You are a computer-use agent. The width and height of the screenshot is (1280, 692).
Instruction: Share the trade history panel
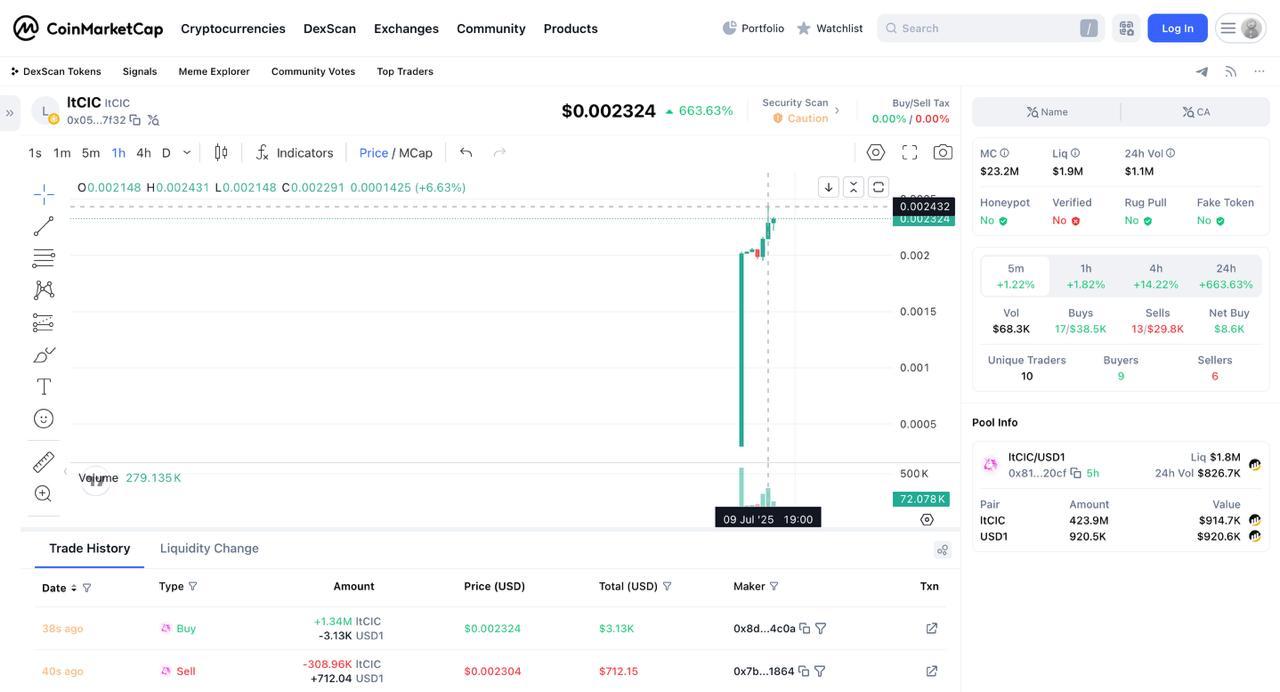pyautogui.click(x=942, y=550)
